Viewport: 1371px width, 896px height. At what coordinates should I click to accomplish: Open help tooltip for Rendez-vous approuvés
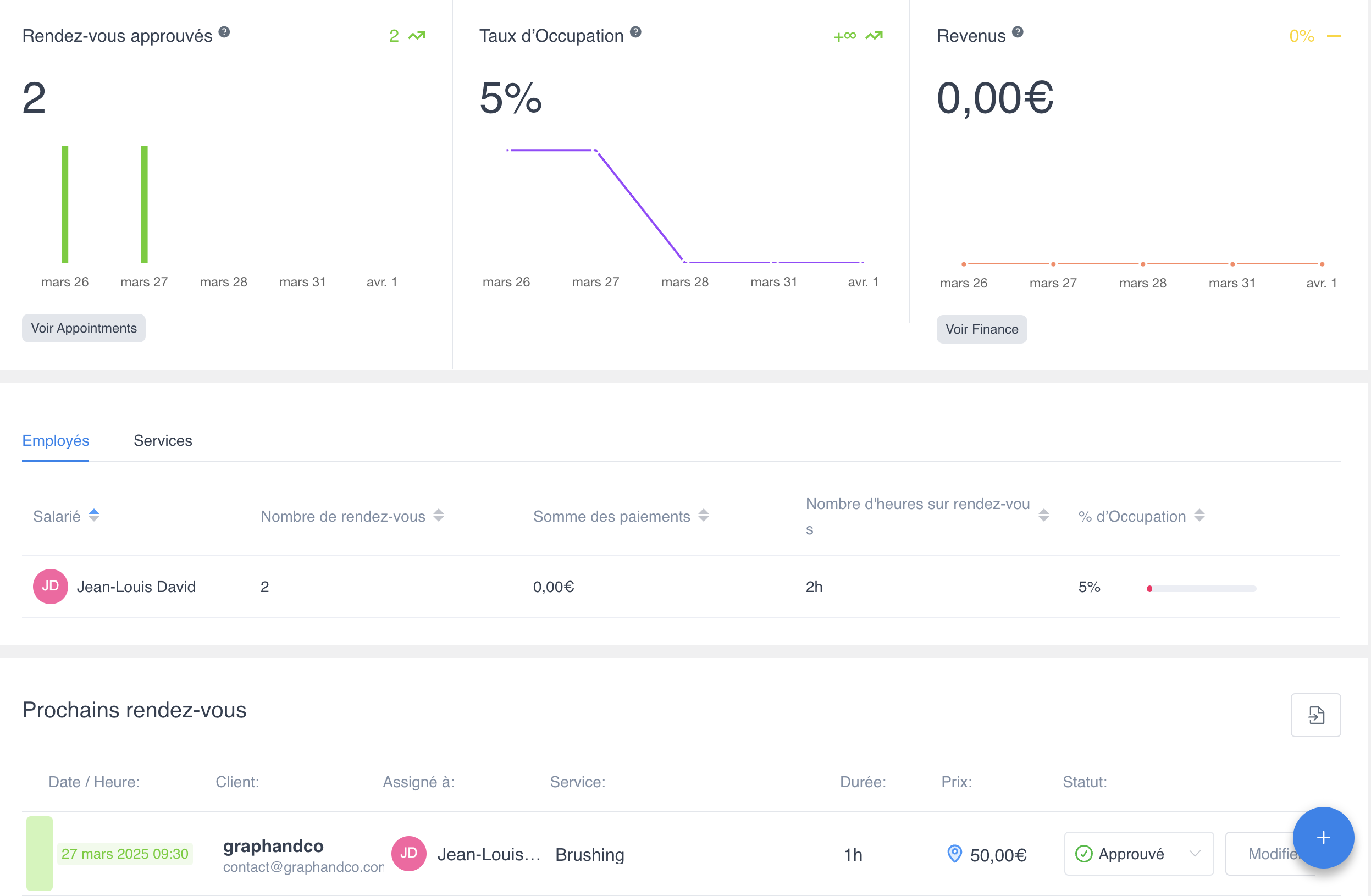224,32
